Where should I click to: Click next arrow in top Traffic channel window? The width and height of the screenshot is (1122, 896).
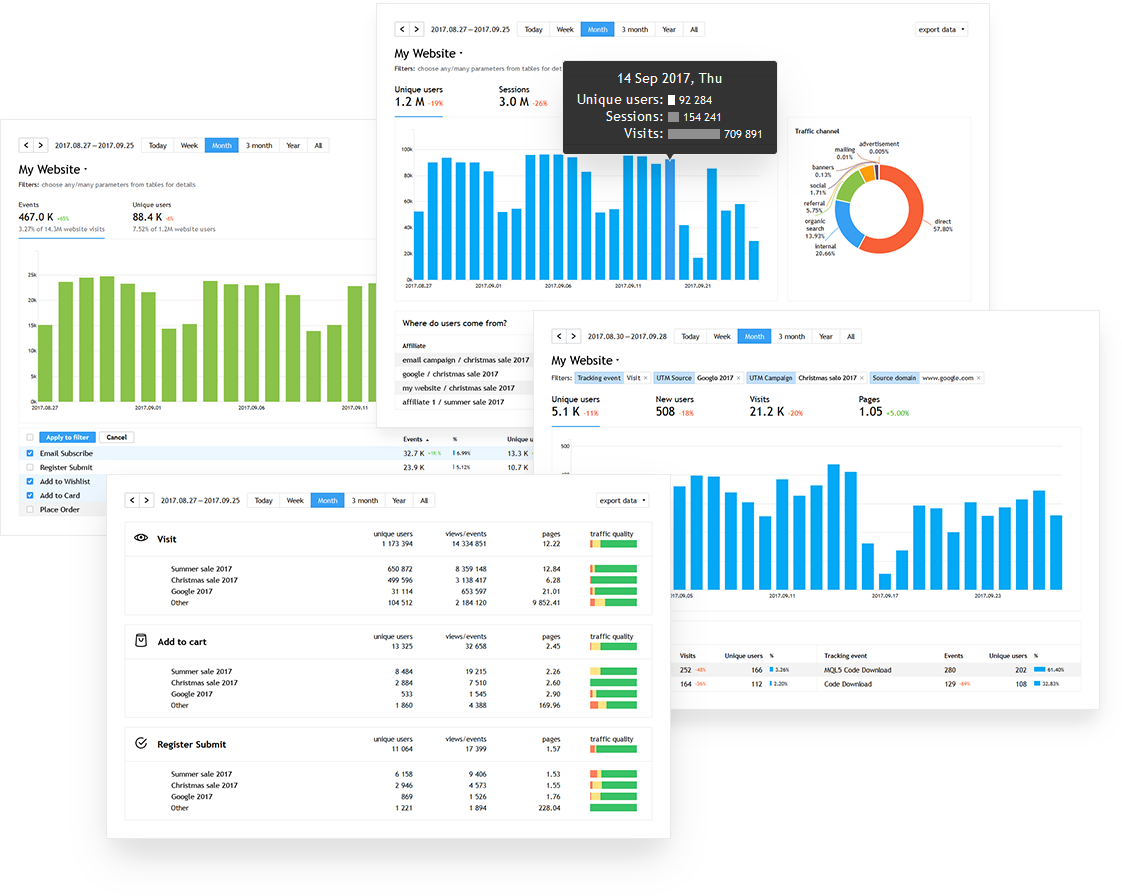click(x=416, y=29)
